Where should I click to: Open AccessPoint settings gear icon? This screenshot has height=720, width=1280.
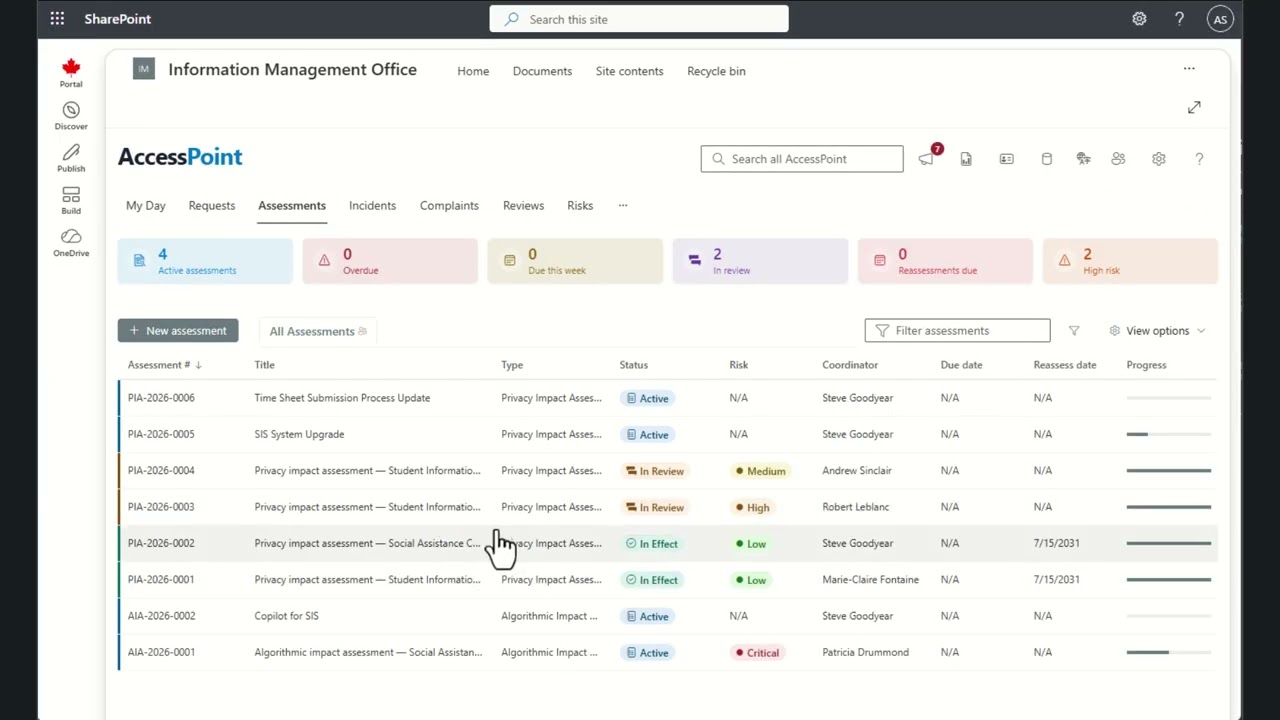[1158, 159]
